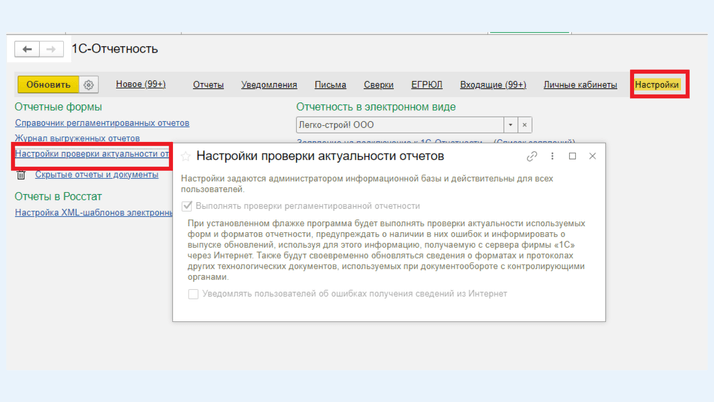Switch to the Отчеты tab
The image size is (714, 402).
[208, 85]
